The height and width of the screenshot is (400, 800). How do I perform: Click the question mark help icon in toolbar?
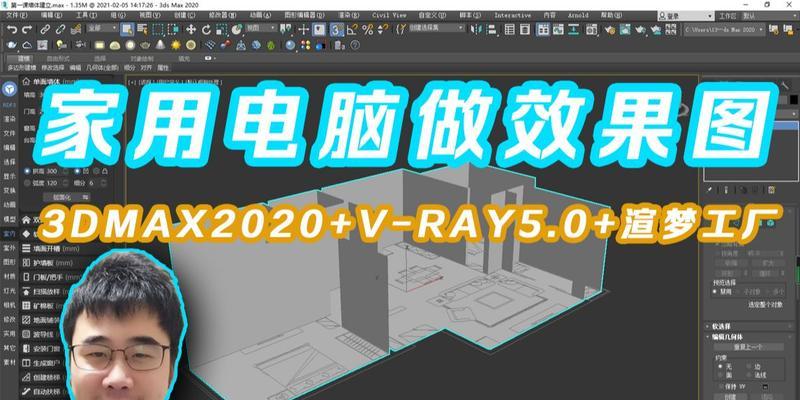[355, 45]
